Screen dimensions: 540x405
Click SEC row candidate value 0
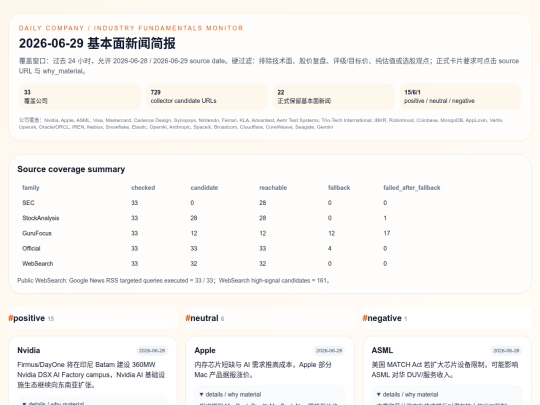(192, 203)
